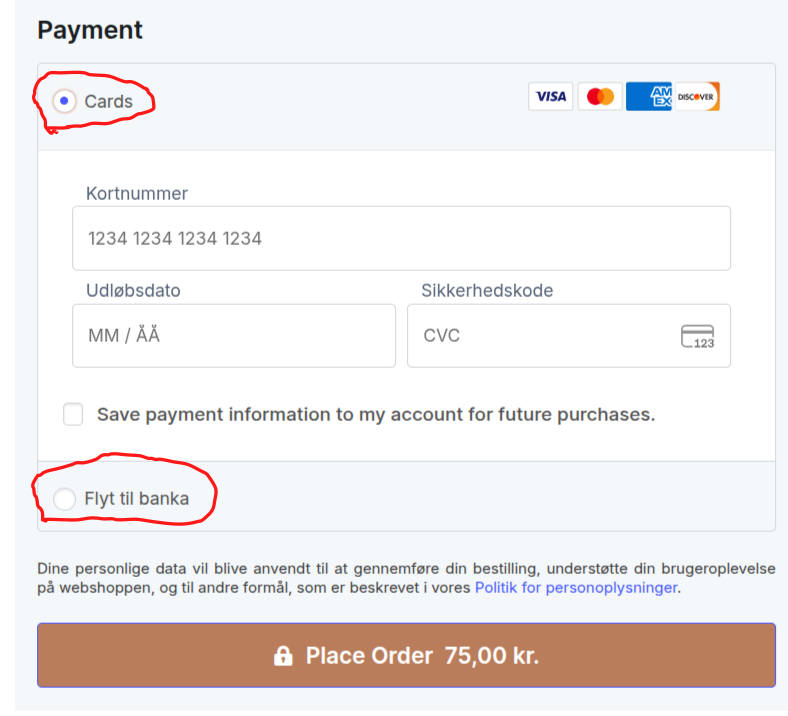Click the Udløbsdato MM / ÅÅ field

[x=233, y=336]
